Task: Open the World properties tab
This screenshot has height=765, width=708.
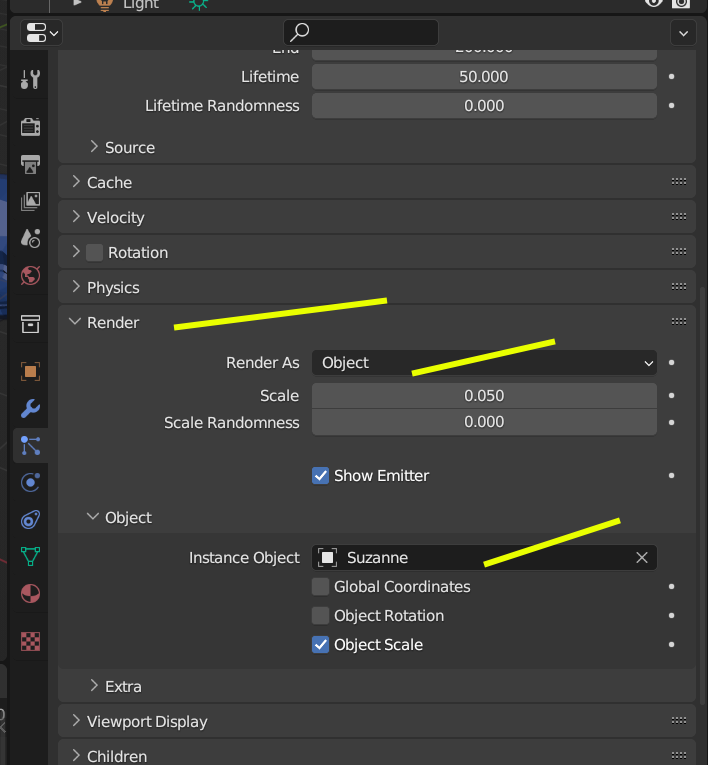Action: click(30, 275)
